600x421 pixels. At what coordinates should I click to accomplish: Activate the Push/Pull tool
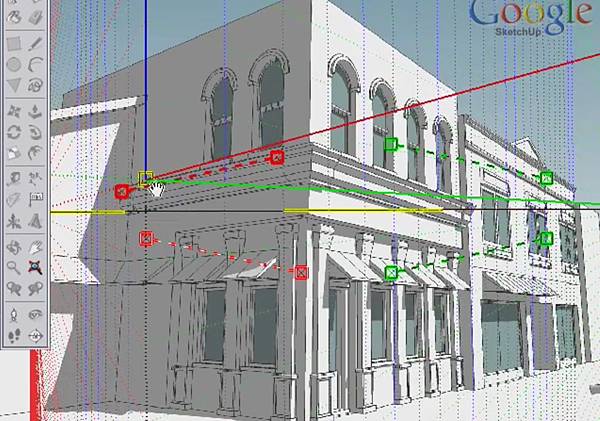35,112
